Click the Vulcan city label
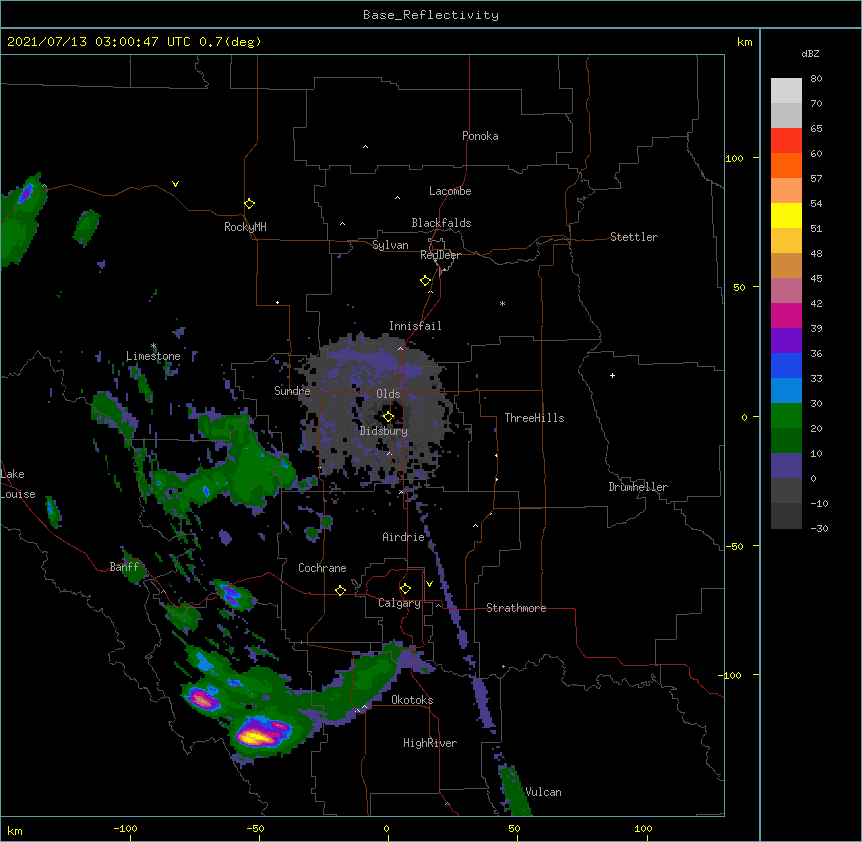Viewport: 862px width, 842px height. click(543, 792)
